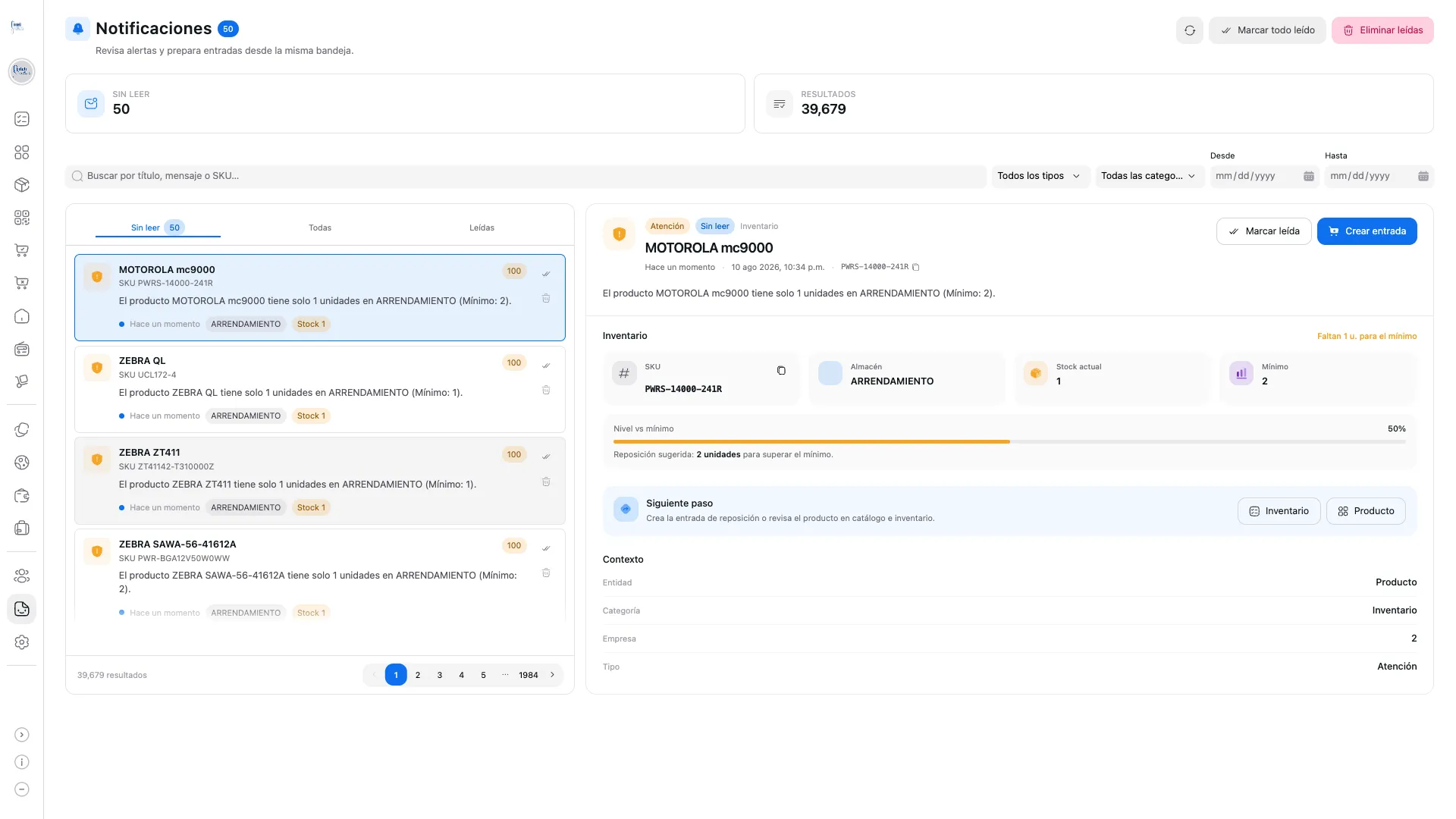Click the bell icon beside Notificaciones title
This screenshot has height=819, width=1456.
tap(78, 29)
